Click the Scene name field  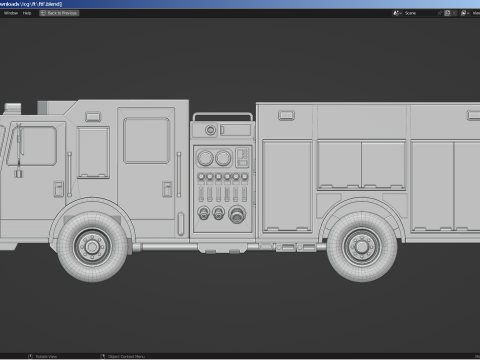click(419, 13)
